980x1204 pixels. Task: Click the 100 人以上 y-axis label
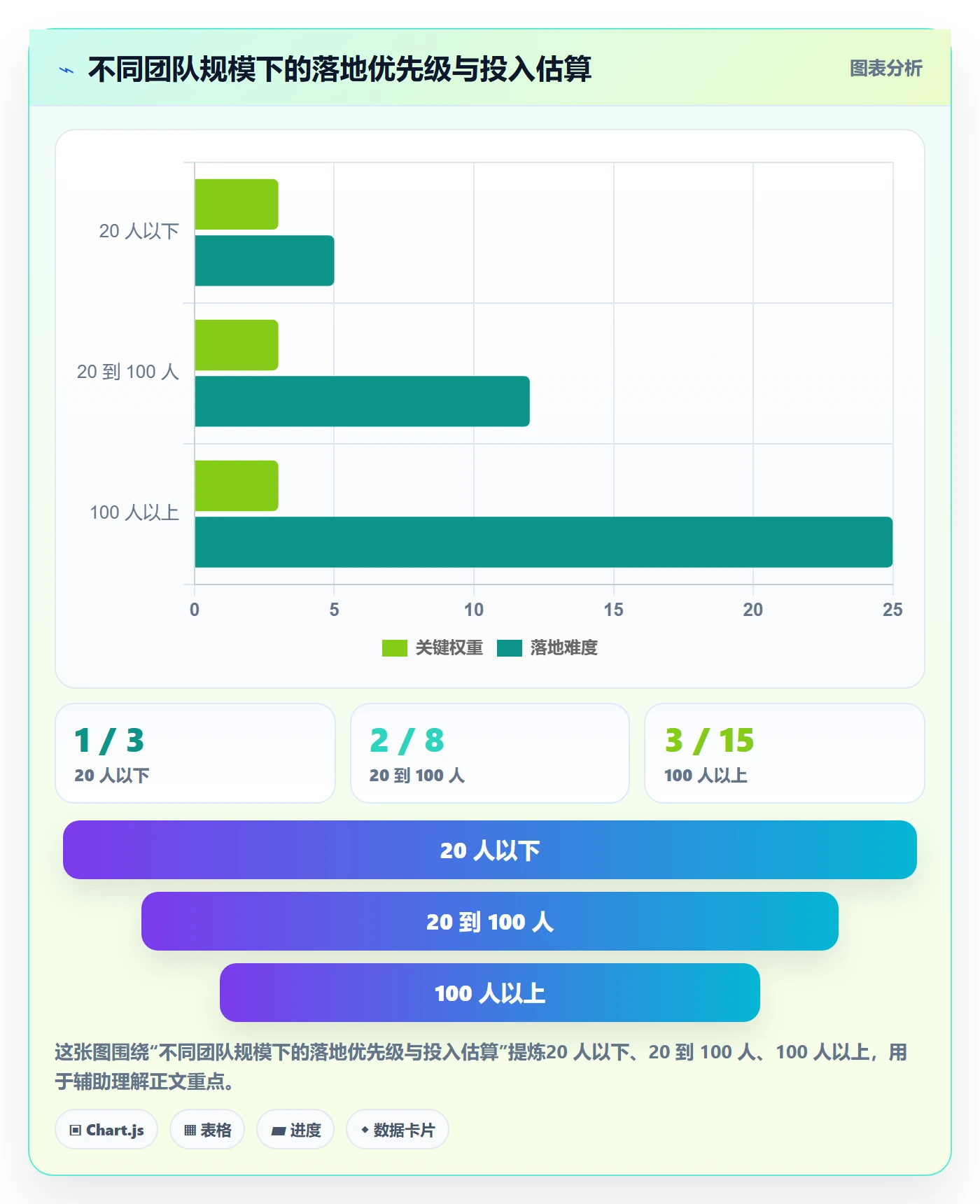coord(134,512)
